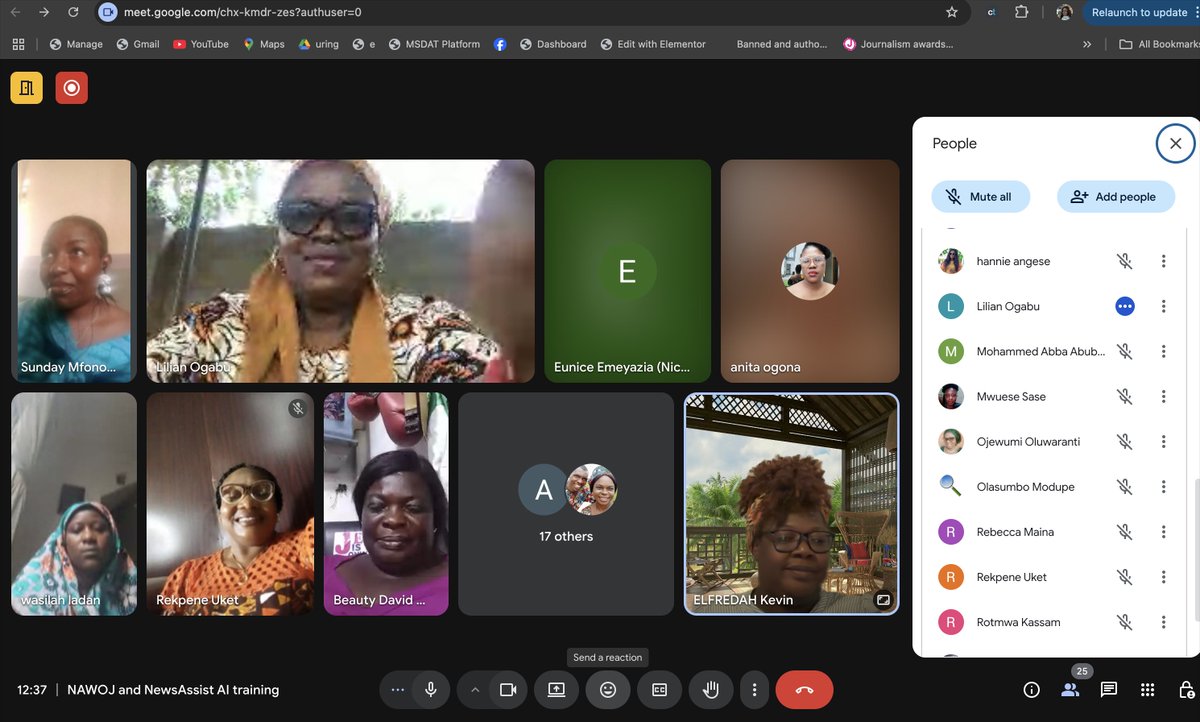The height and width of the screenshot is (722, 1200).
Task: Toggle the camera button in call controls
Action: (508, 690)
